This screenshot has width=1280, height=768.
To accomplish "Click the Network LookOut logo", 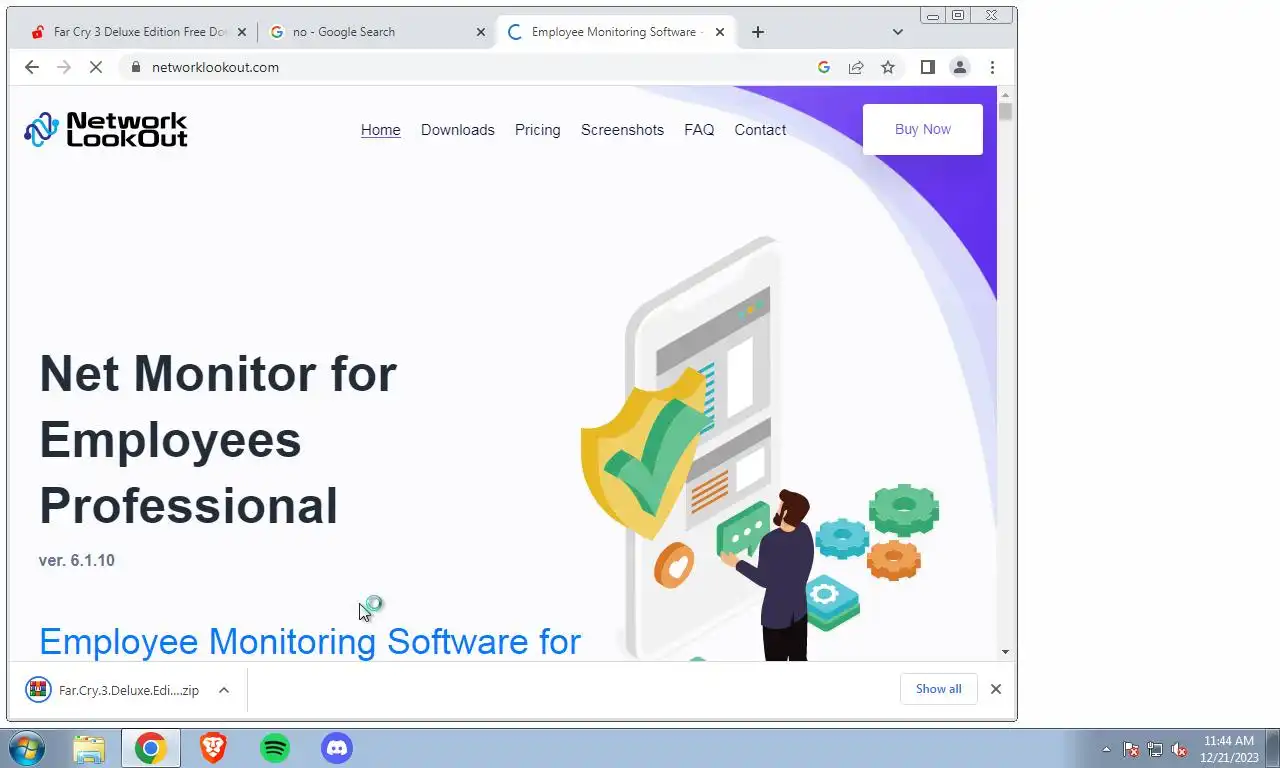I will click(106, 130).
